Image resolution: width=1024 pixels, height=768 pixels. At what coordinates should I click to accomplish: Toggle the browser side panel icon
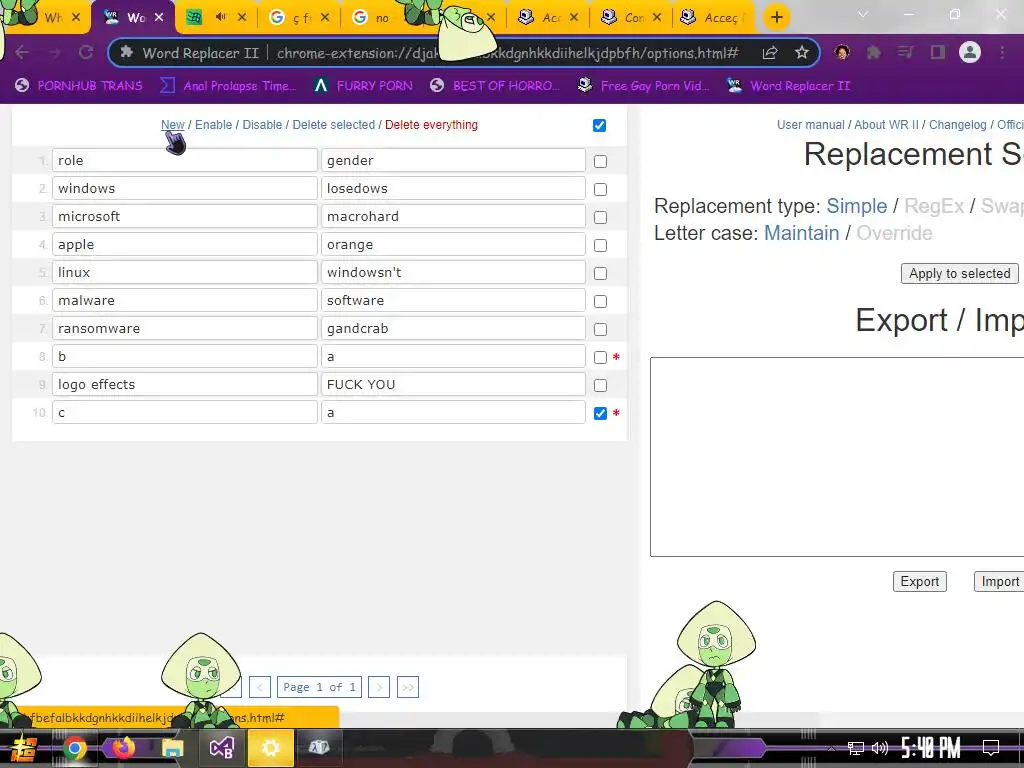point(938,52)
